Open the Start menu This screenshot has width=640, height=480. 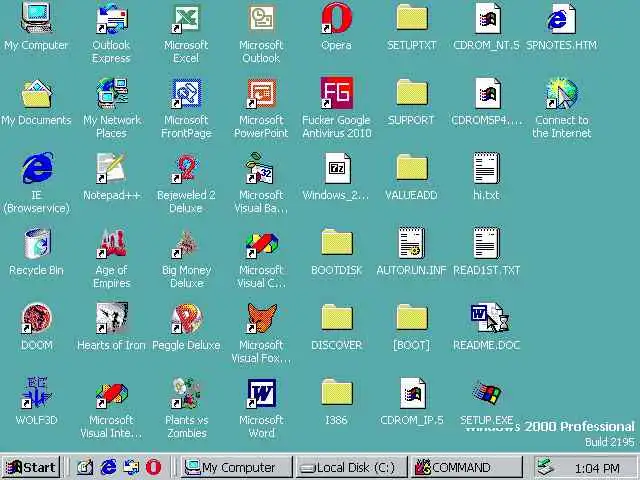31,467
